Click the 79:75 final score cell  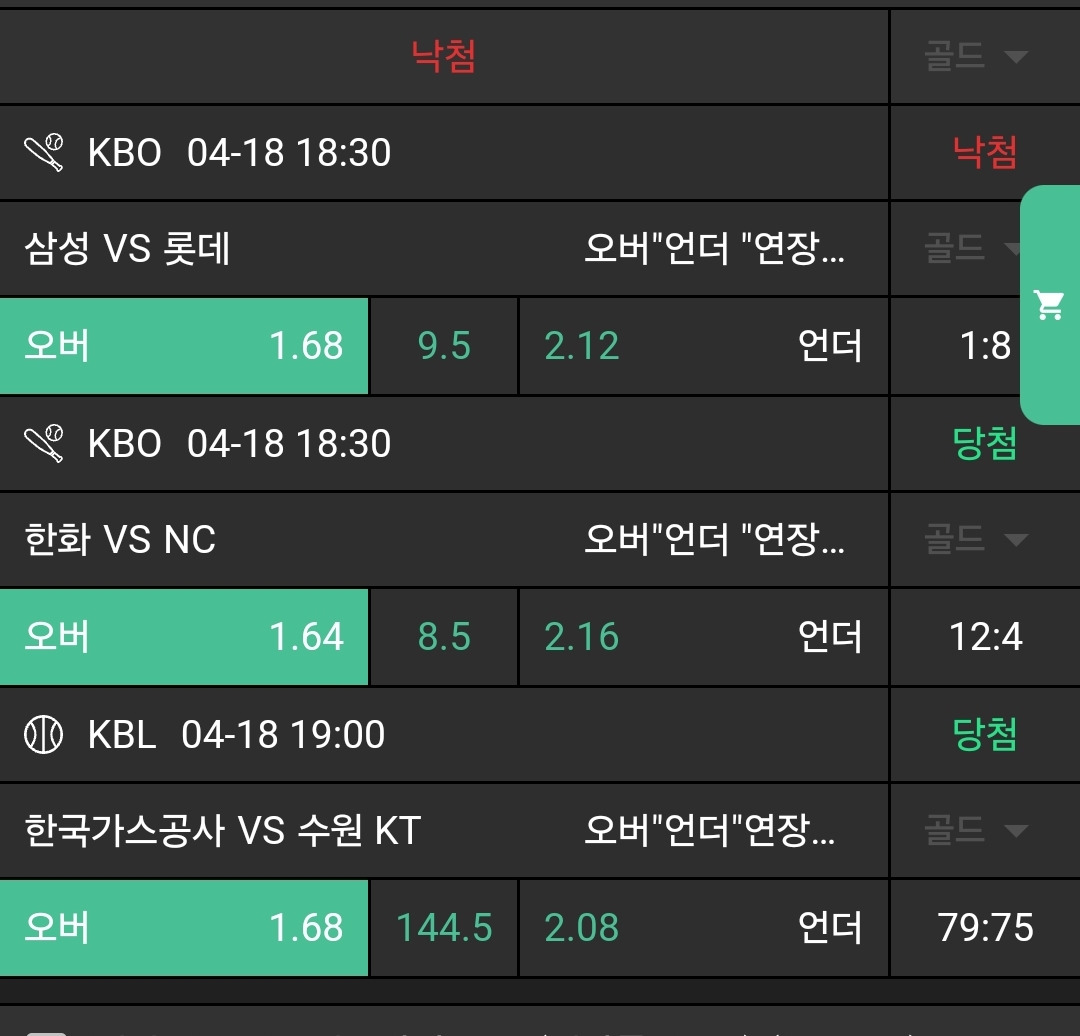pyautogui.click(x=985, y=928)
